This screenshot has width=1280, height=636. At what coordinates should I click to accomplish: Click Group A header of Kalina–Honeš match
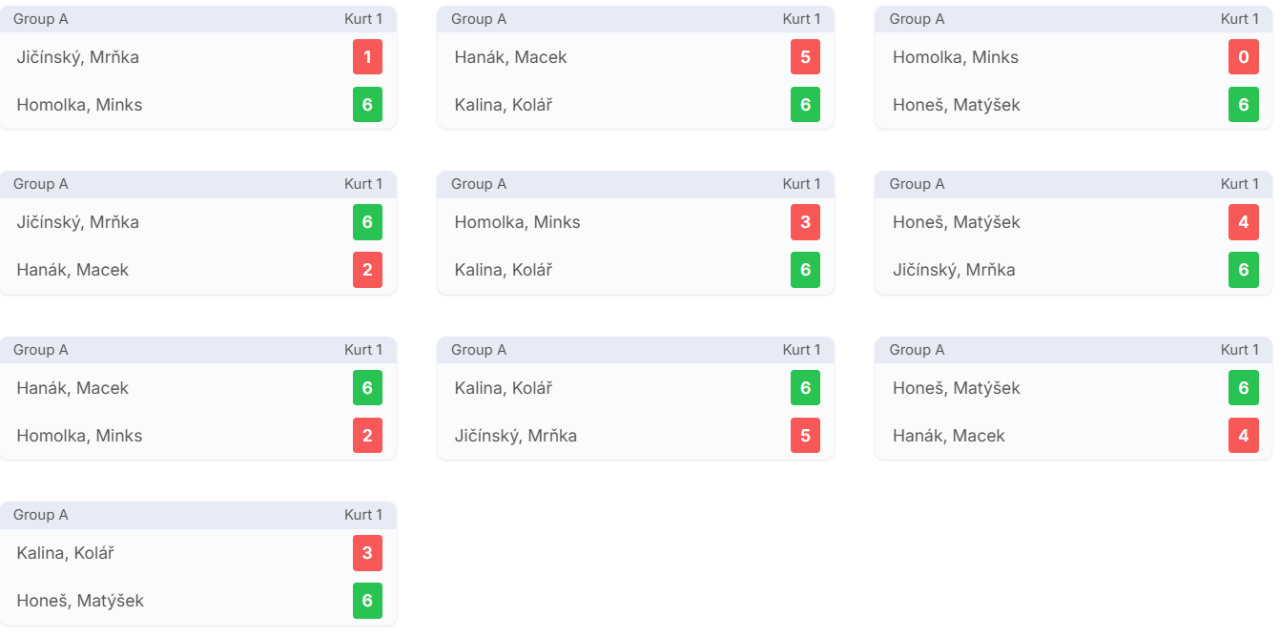41,515
